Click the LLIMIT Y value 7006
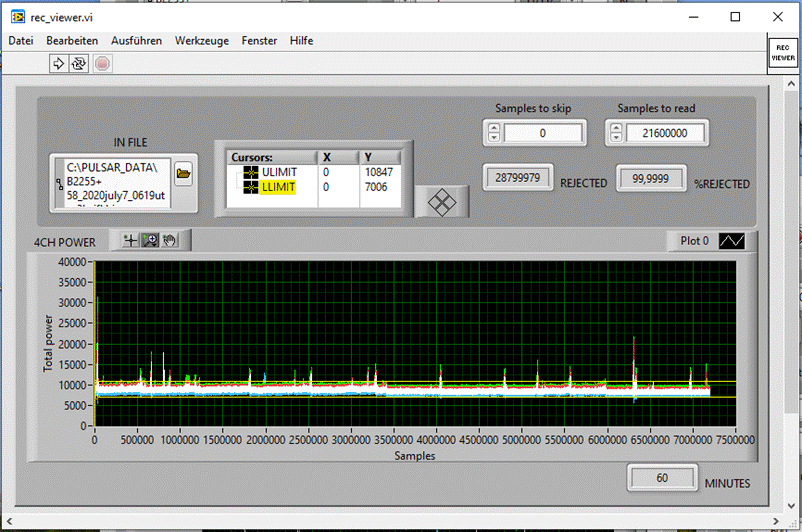This screenshot has height=532, width=802. (x=376, y=187)
